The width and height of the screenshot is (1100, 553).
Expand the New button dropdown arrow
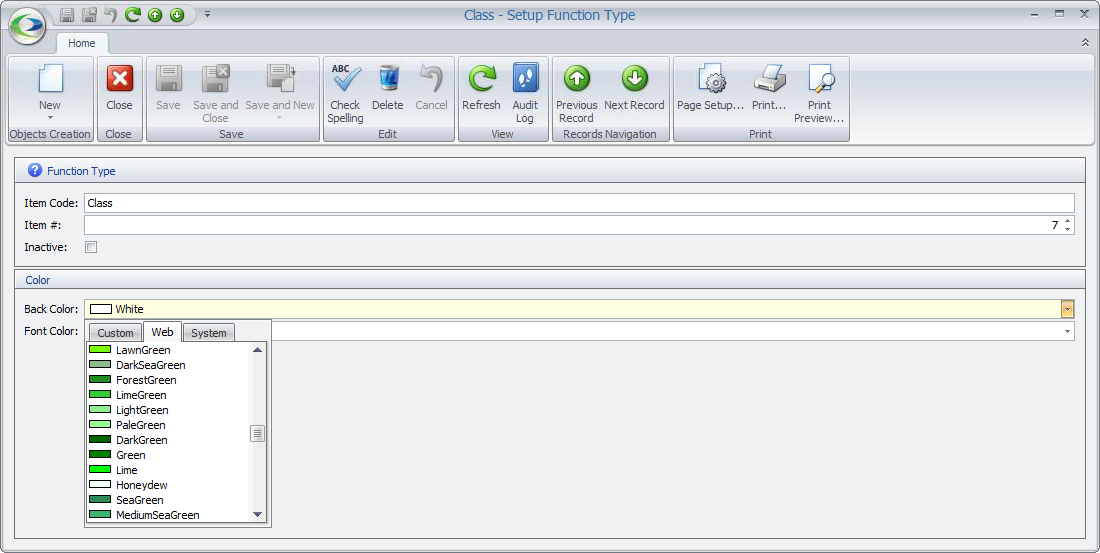point(50,117)
